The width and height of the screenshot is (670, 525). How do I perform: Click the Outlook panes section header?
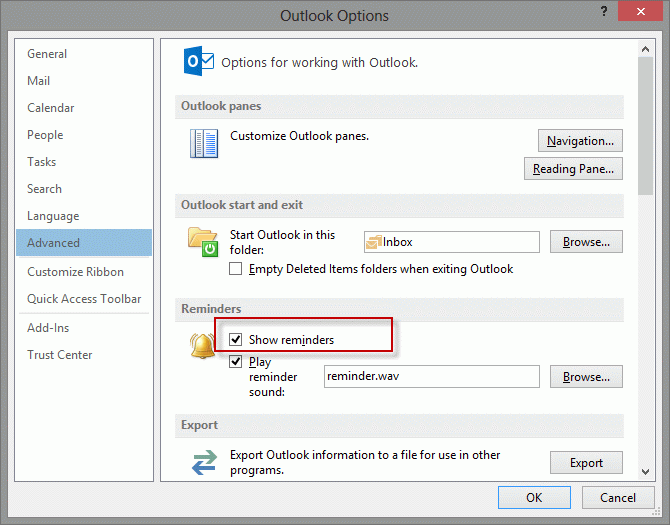click(399, 106)
